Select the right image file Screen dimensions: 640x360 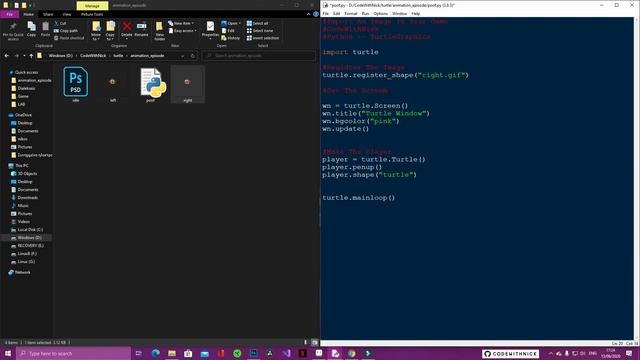click(188, 84)
